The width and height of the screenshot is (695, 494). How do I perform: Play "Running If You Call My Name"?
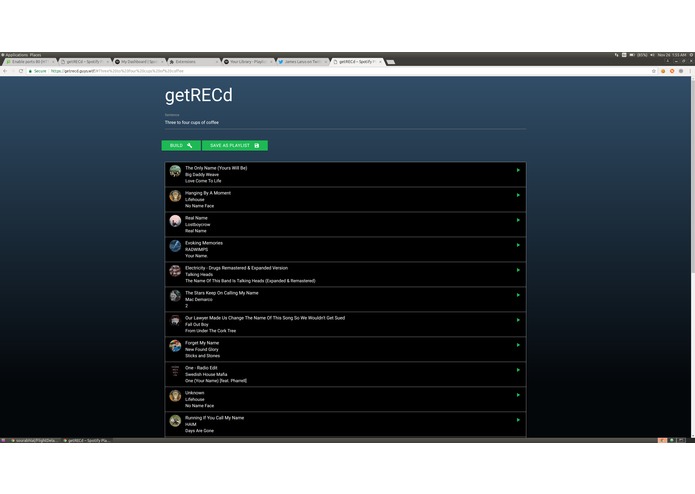coord(518,420)
